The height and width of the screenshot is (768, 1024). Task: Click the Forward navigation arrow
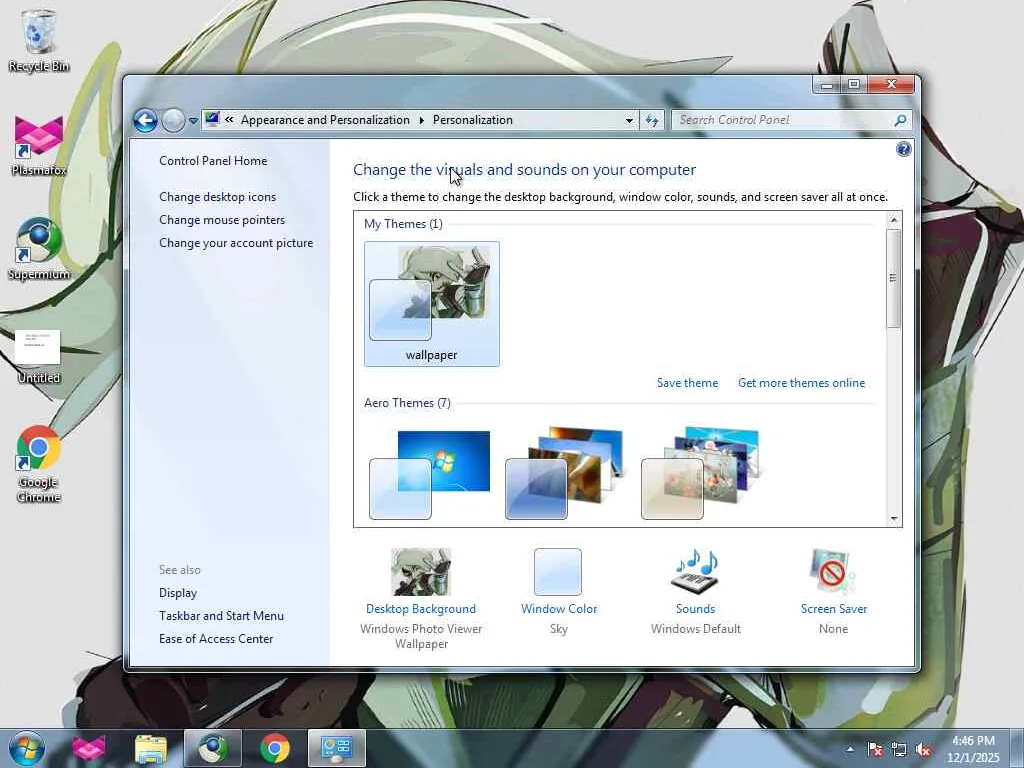click(x=173, y=120)
